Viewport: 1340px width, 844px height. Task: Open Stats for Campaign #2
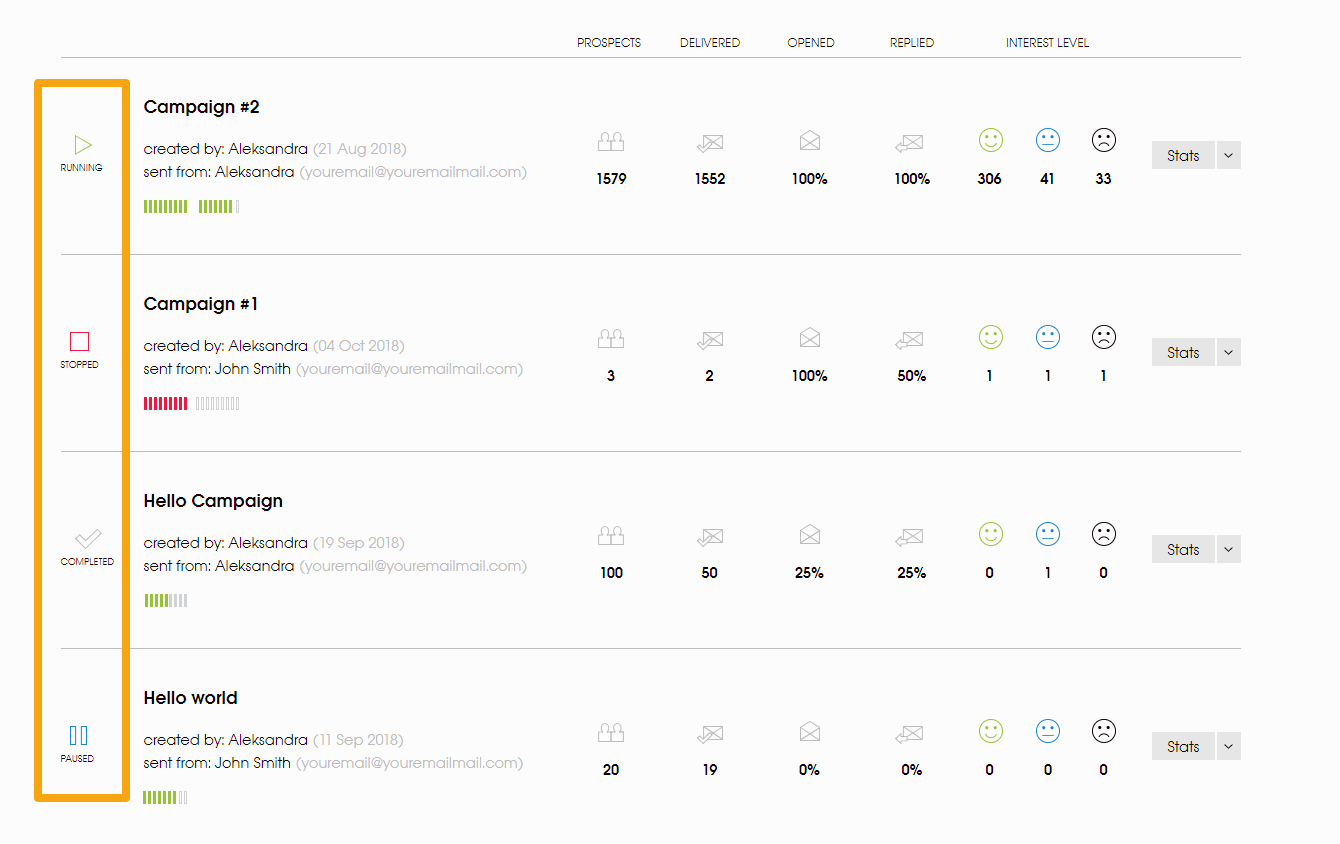pyautogui.click(x=1183, y=155)
